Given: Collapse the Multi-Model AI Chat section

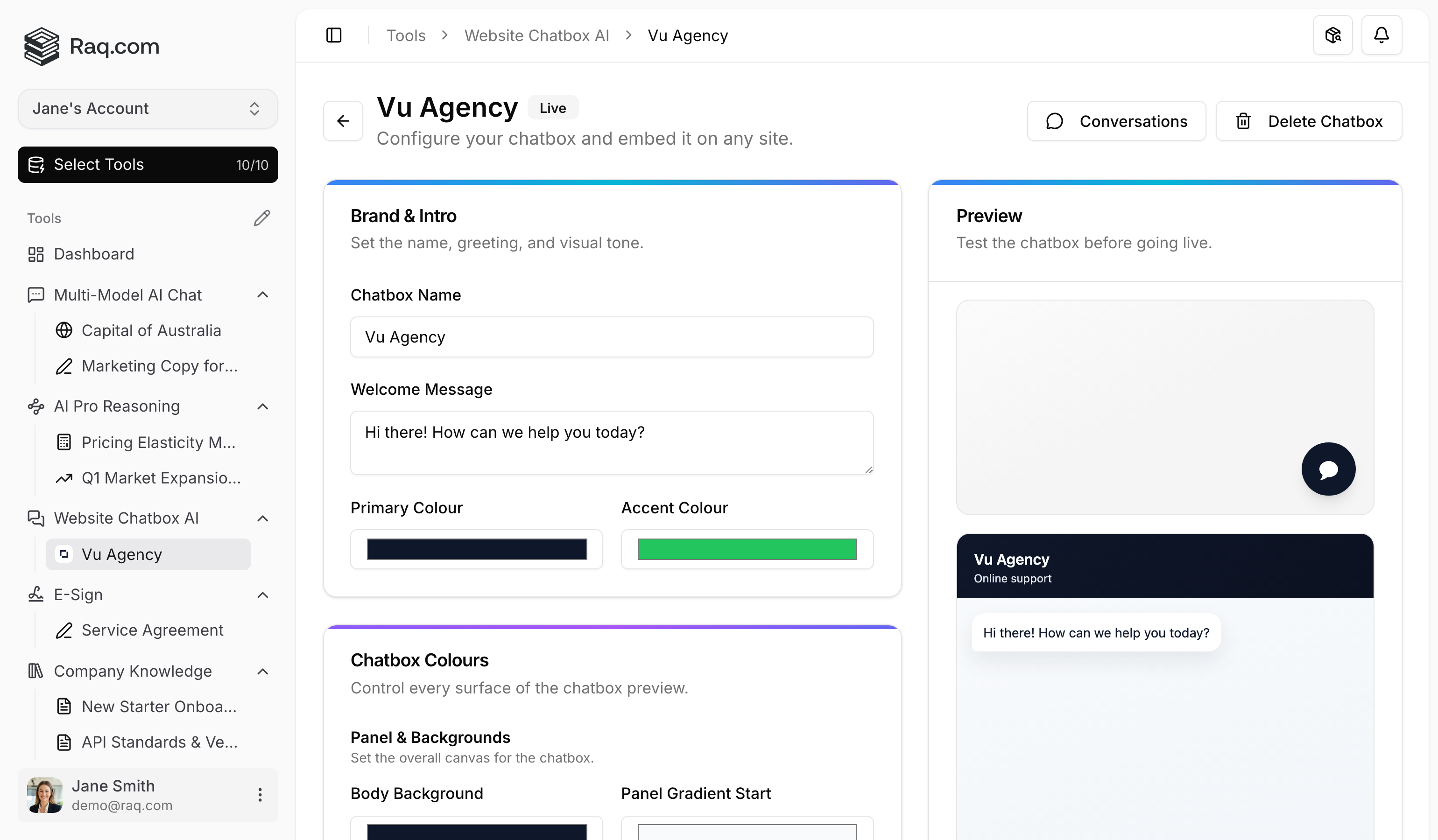Looking at the screenshot, I should coord(262,294).
